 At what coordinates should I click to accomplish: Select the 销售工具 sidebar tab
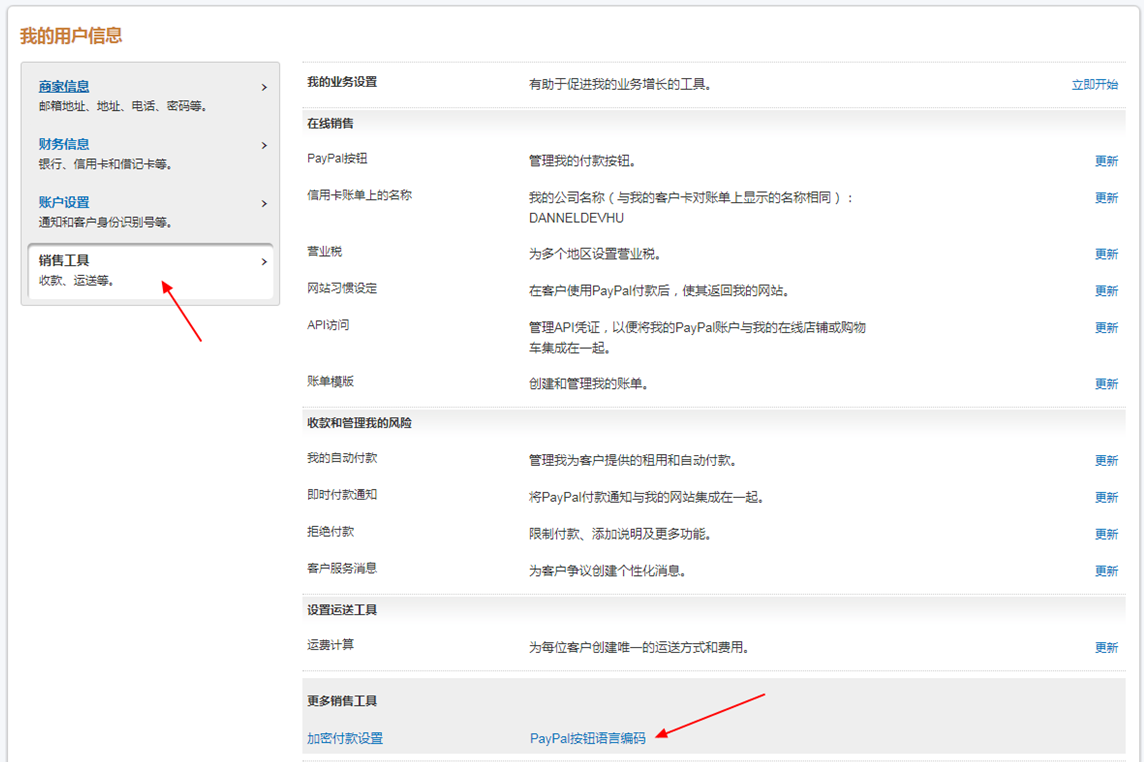click(x=64, y=261)
